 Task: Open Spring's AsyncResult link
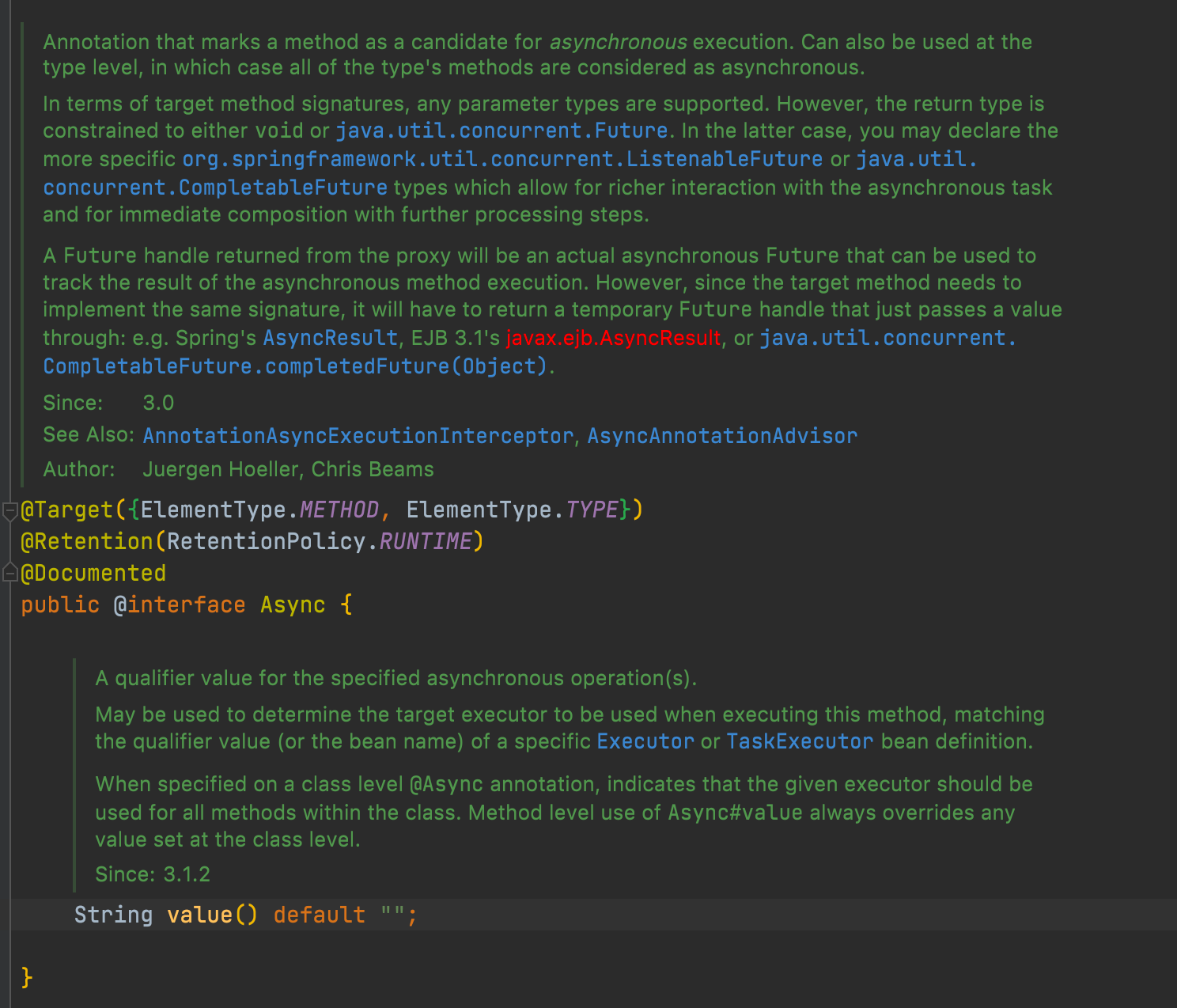click(x=330, y=338)
